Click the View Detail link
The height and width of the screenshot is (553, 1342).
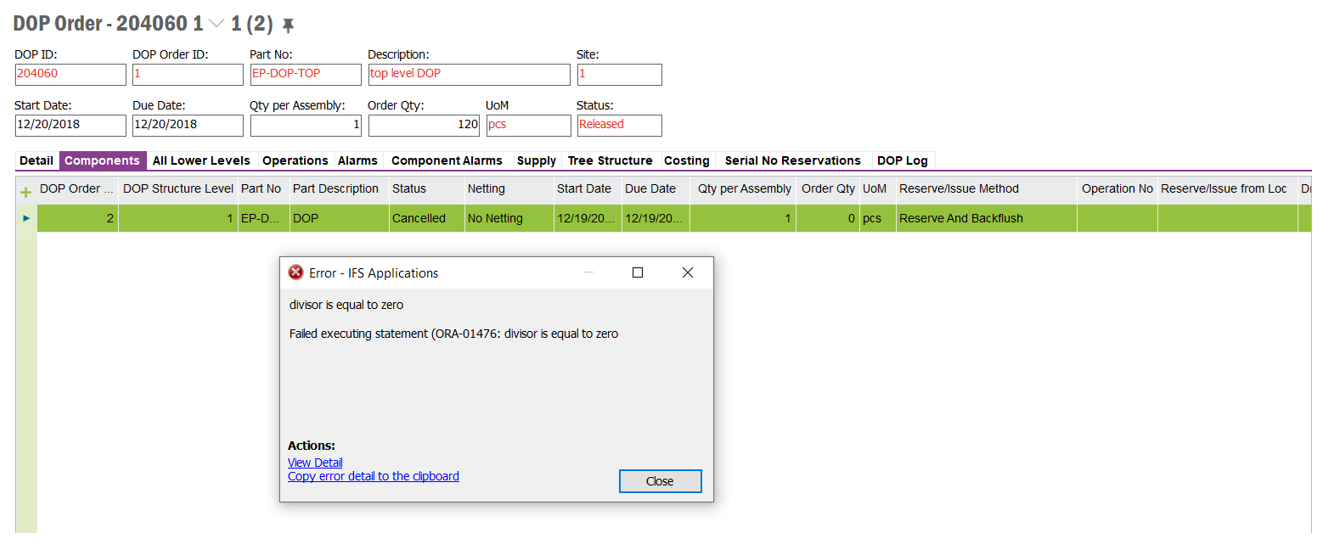tap(315, 462)
